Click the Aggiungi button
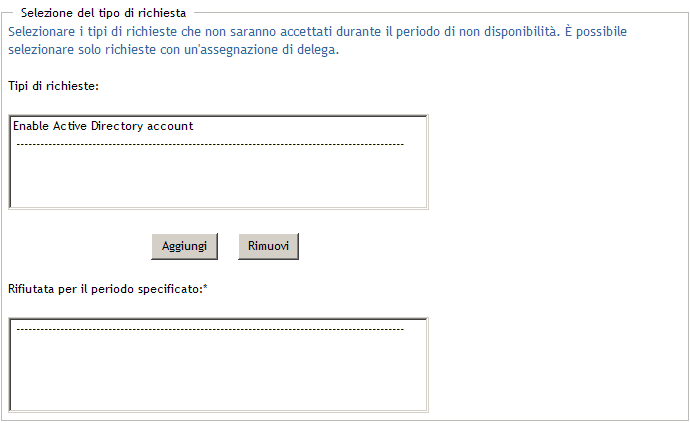 184,246
